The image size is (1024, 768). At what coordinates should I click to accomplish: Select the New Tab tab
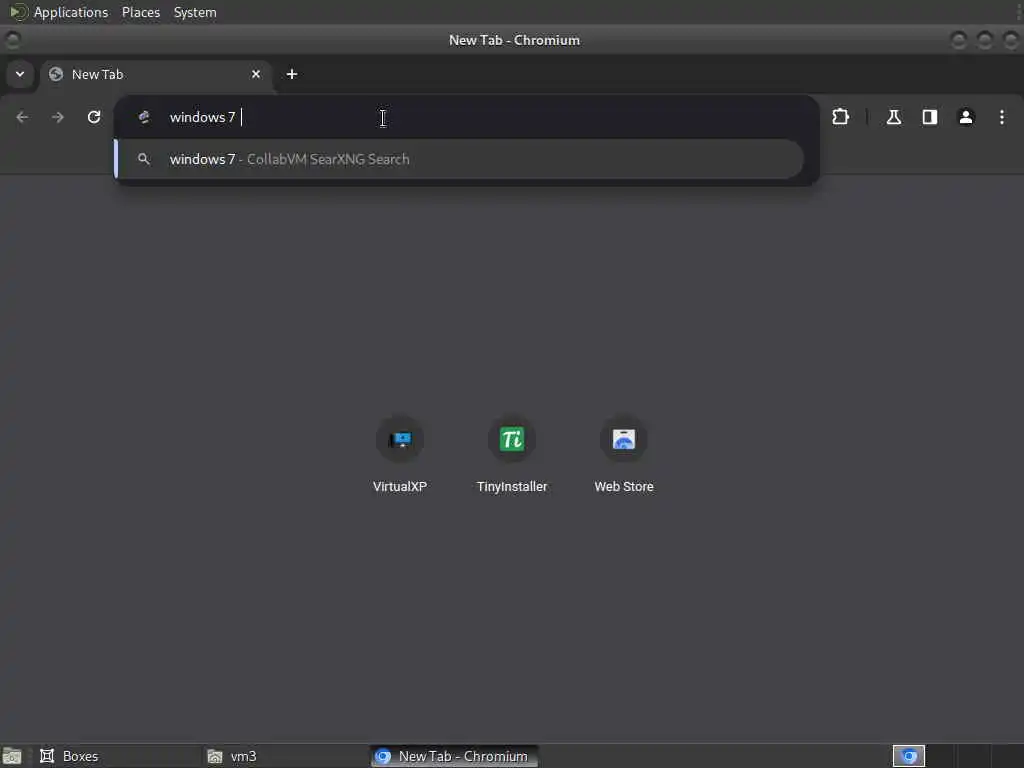(157, 74)
